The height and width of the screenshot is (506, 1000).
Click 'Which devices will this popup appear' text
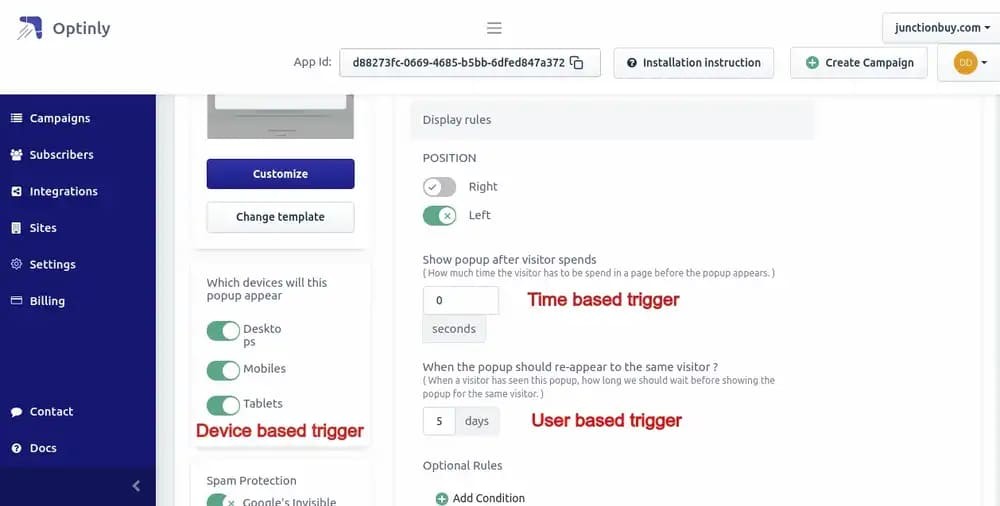(x=267, y=289)
